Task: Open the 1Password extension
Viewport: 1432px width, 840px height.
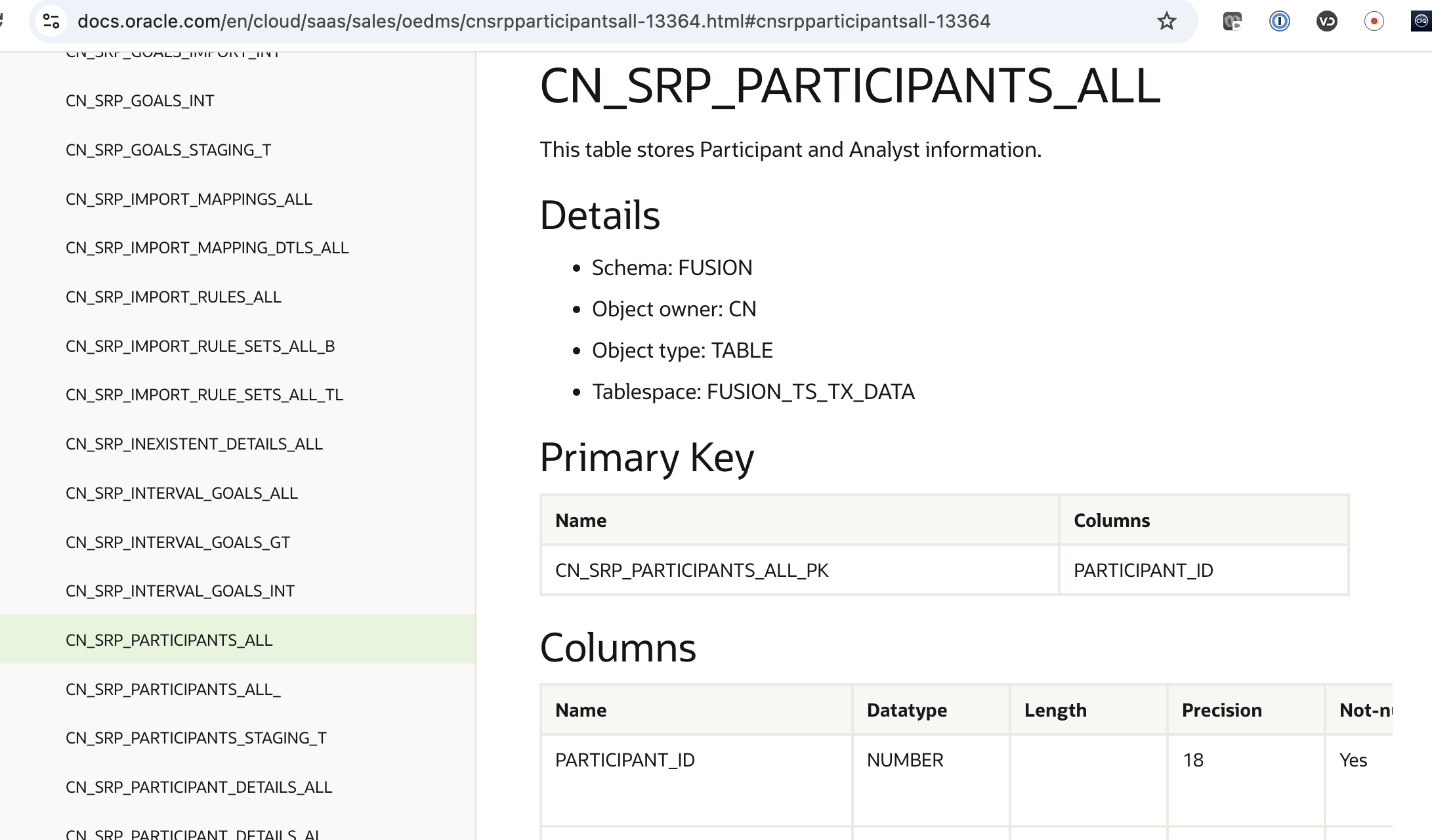Action: click(x=1280, y=20)
